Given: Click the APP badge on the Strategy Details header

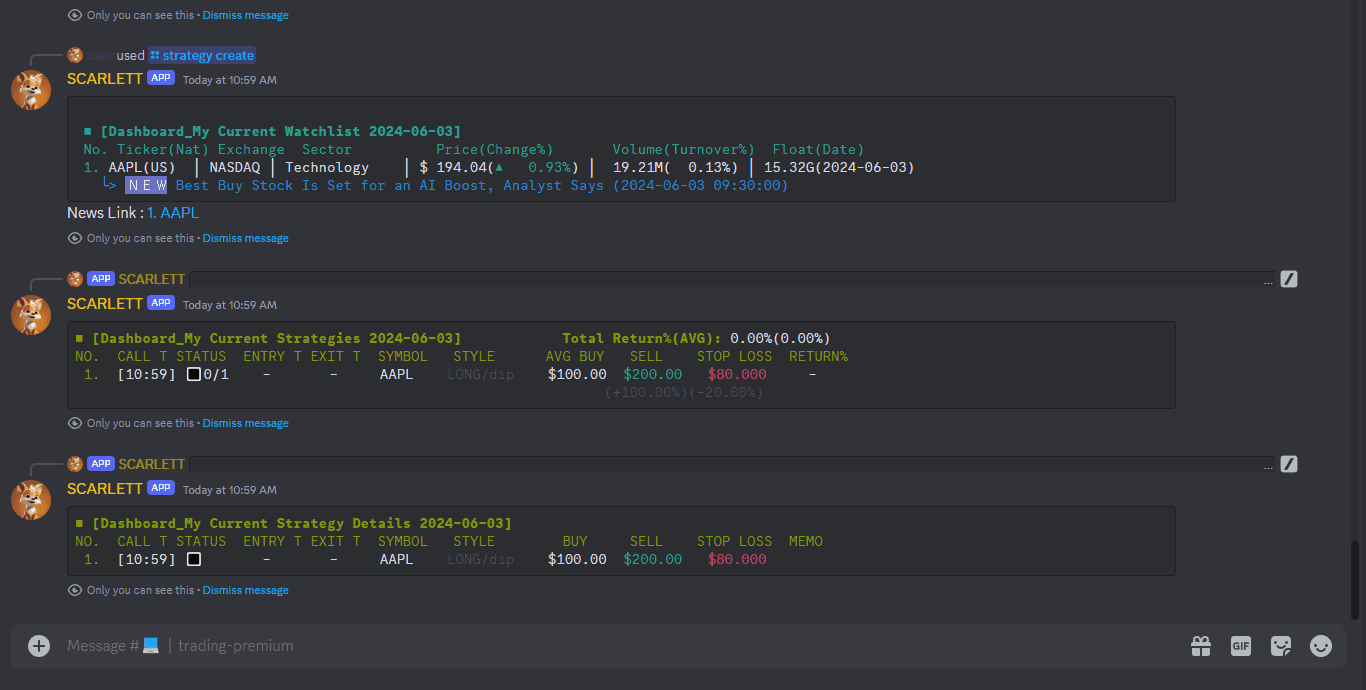Looking at the screenshot, I should coord(161,488).
